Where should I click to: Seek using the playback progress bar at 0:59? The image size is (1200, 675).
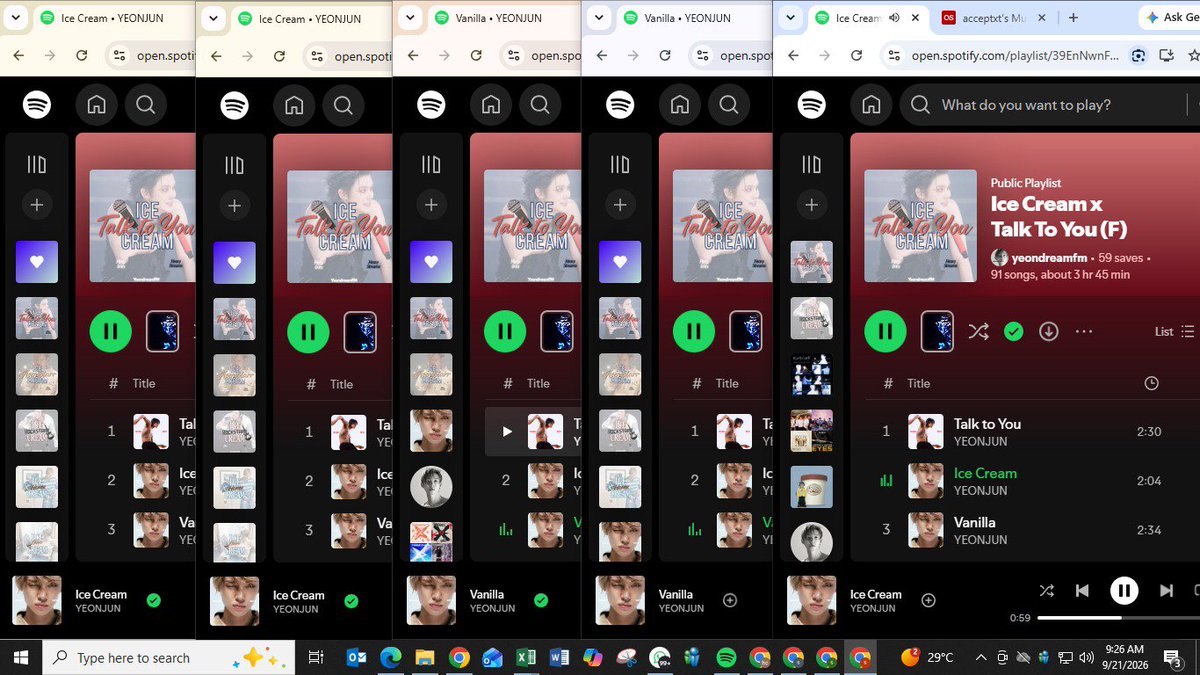click(x=1118, y=617)
